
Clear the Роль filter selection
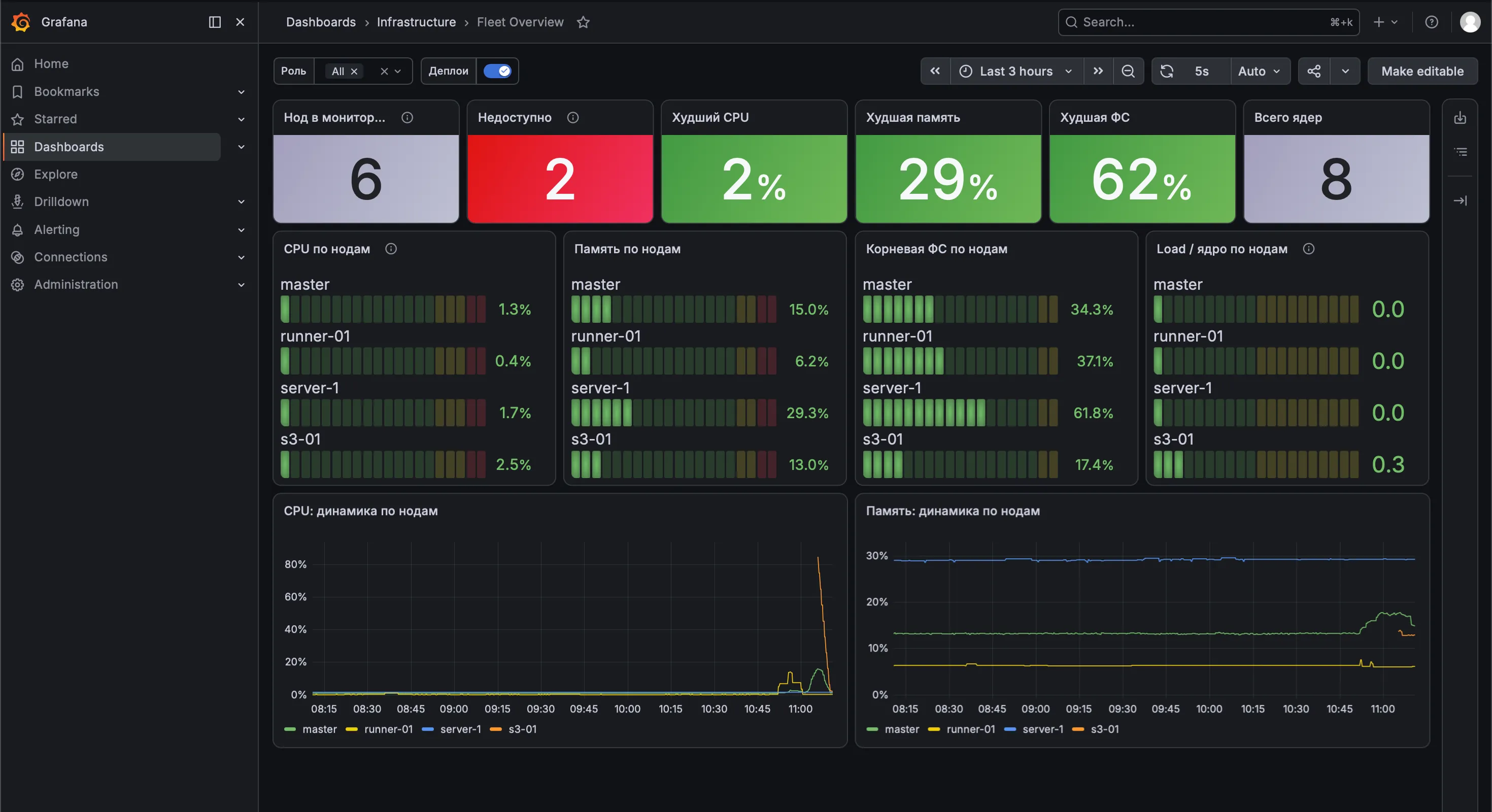[384, 71]
